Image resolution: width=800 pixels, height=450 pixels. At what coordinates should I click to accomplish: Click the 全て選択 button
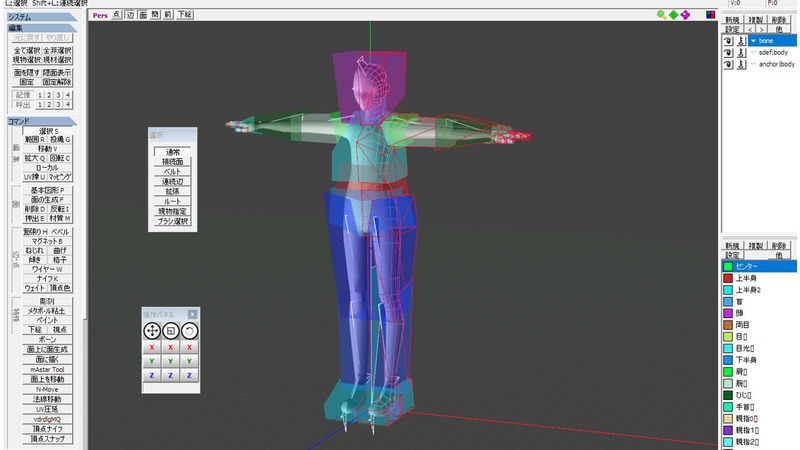point(27,51)
